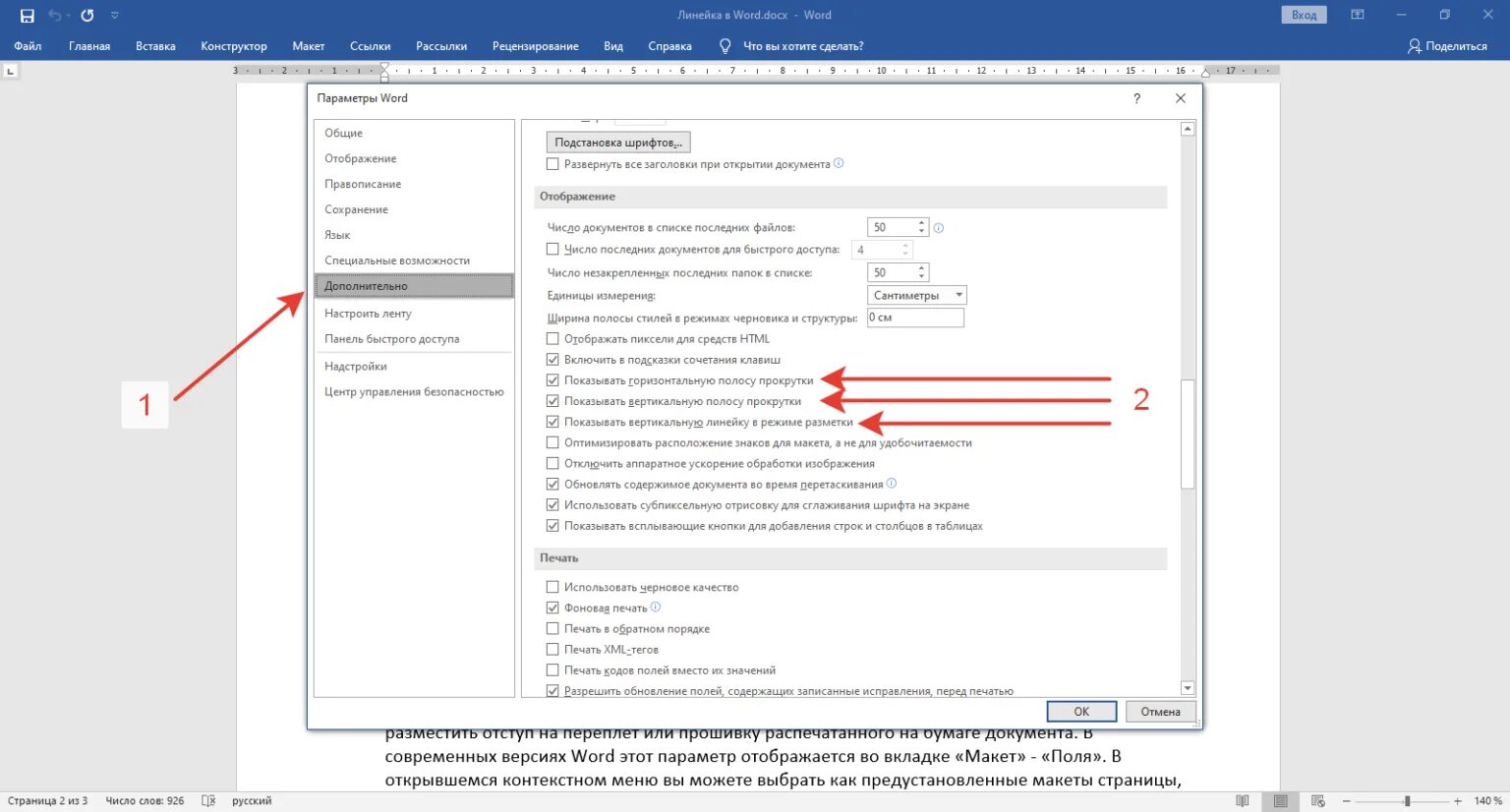Click the Вход sign-in button
The image size is (1510, 812).
1304,15
